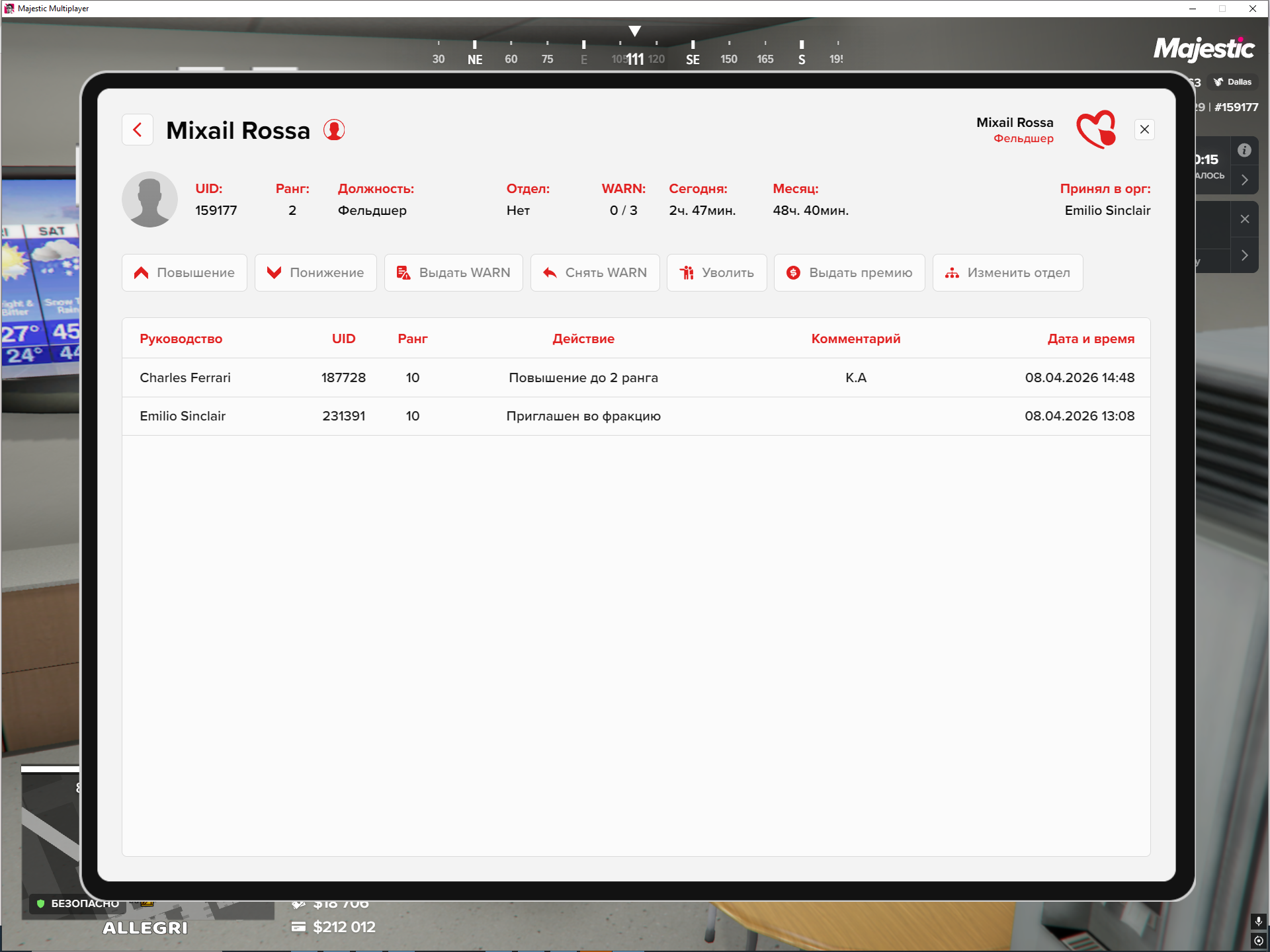This screenshot has width=1270, height=952.
Task: Click the Руководство column header
Action: click(181, 338)
